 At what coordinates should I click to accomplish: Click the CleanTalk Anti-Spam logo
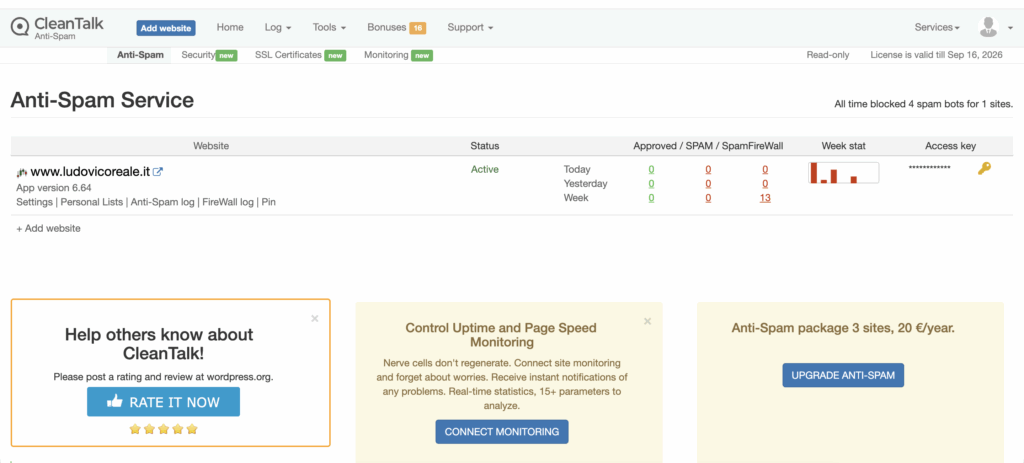(57, 27)
